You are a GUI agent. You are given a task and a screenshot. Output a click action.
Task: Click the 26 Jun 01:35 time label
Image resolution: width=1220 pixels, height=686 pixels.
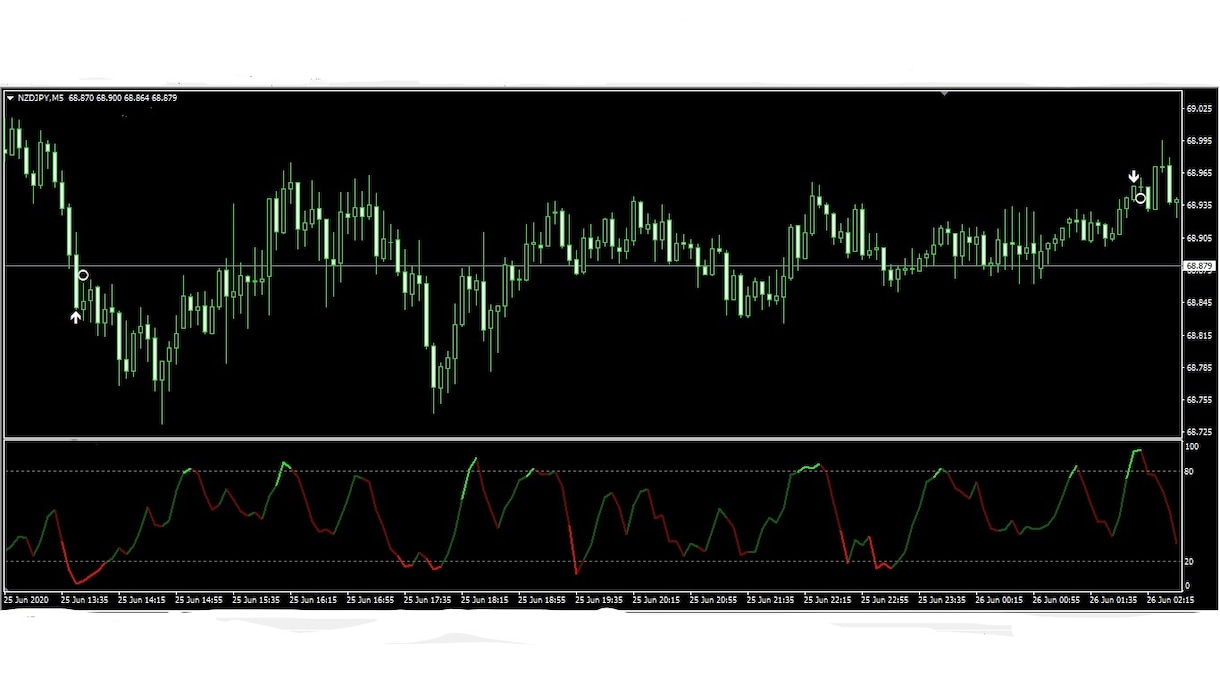(x=1114, y=600)
